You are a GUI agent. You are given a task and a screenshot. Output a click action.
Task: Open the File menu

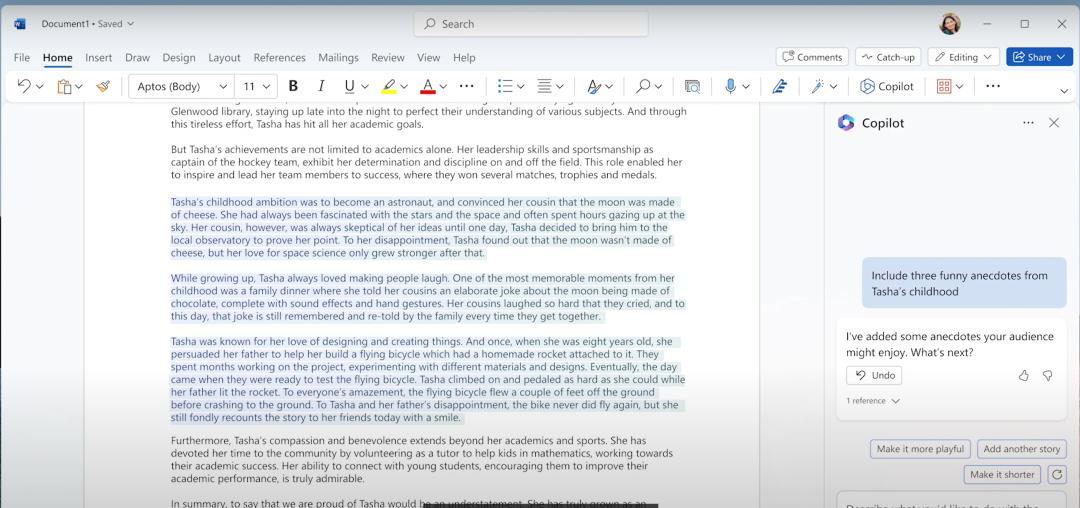point(21,58)
